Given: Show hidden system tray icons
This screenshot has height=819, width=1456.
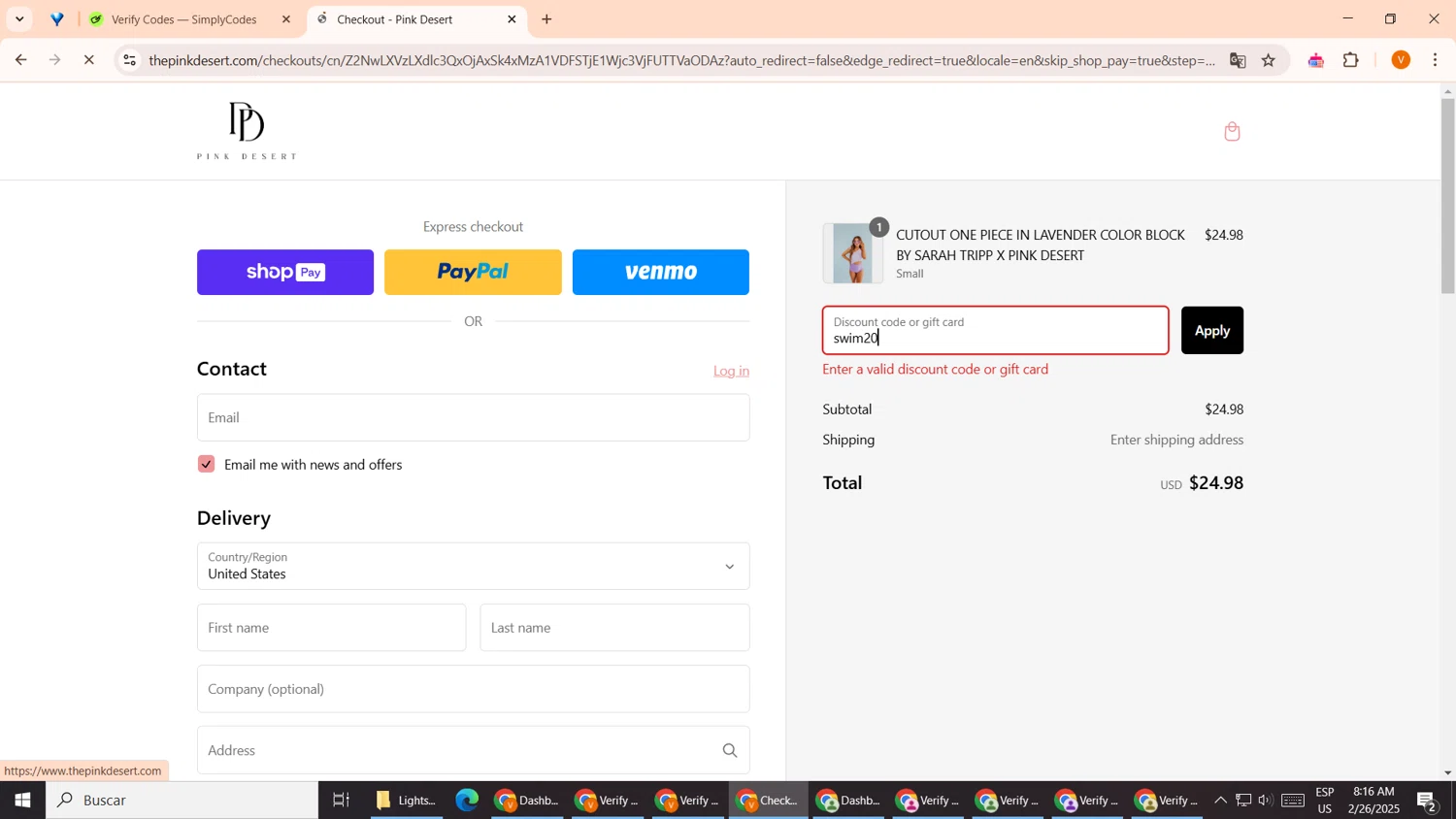Looking at the screenshot, I should tap(1220, 801).
